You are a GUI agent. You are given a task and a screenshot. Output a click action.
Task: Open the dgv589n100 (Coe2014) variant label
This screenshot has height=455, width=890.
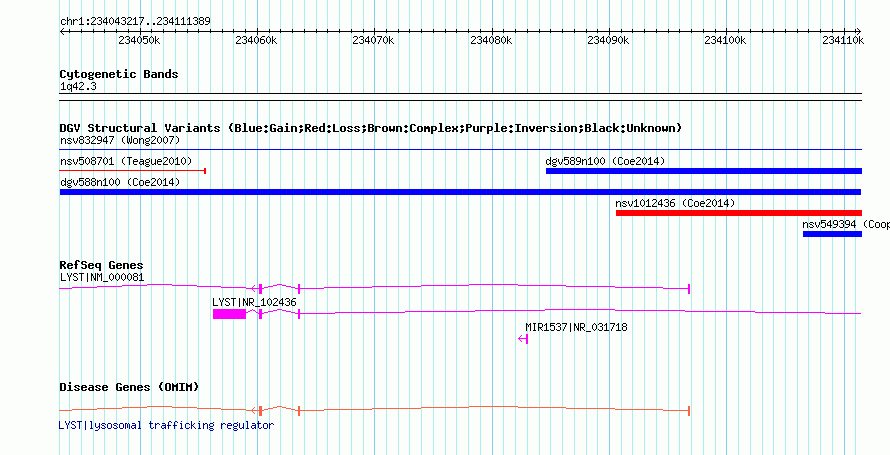(x=605, y=161)
